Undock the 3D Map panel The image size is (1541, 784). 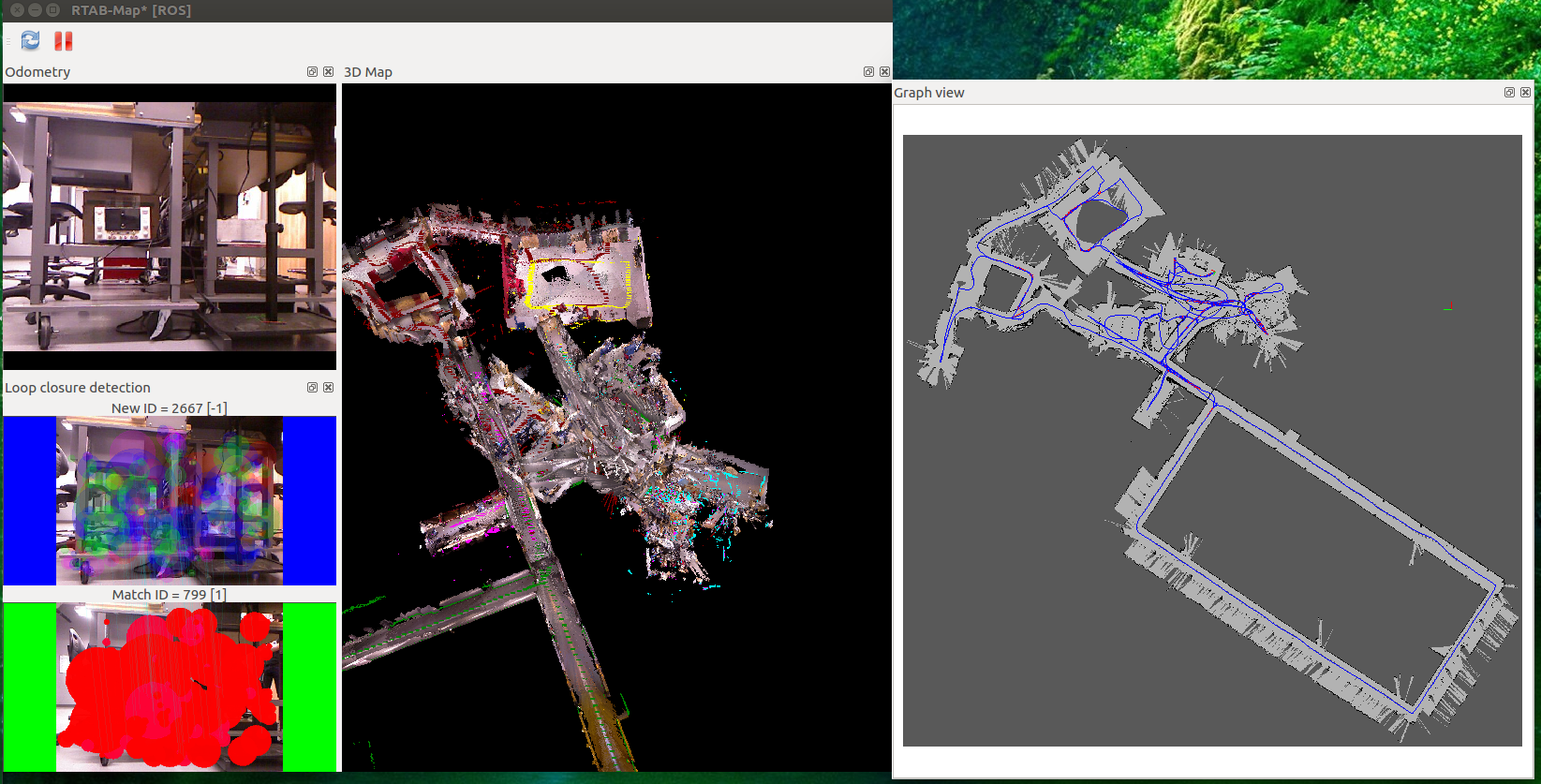coord(868,72)
